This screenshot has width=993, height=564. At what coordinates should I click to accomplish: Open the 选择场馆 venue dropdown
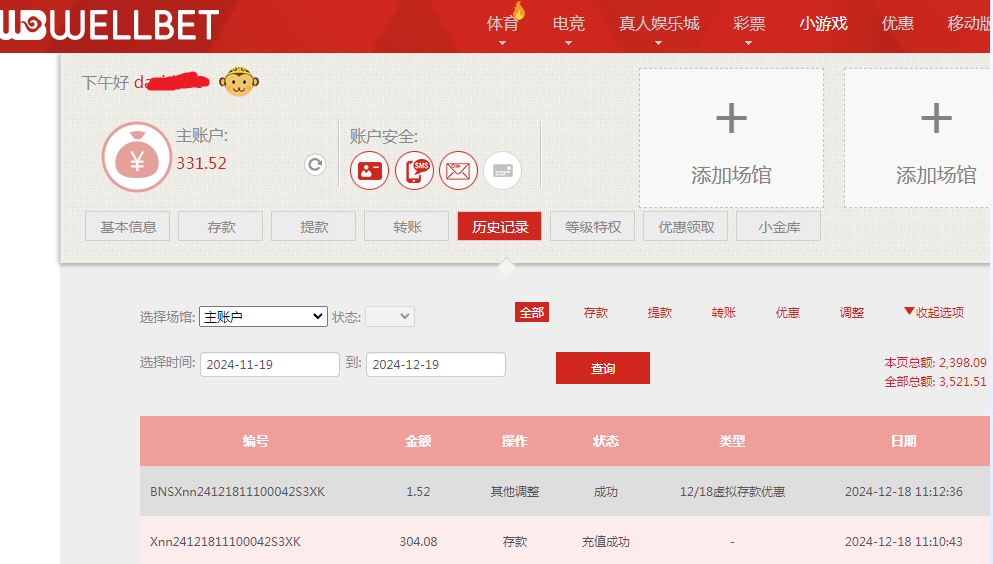click(x=263, y=317)
